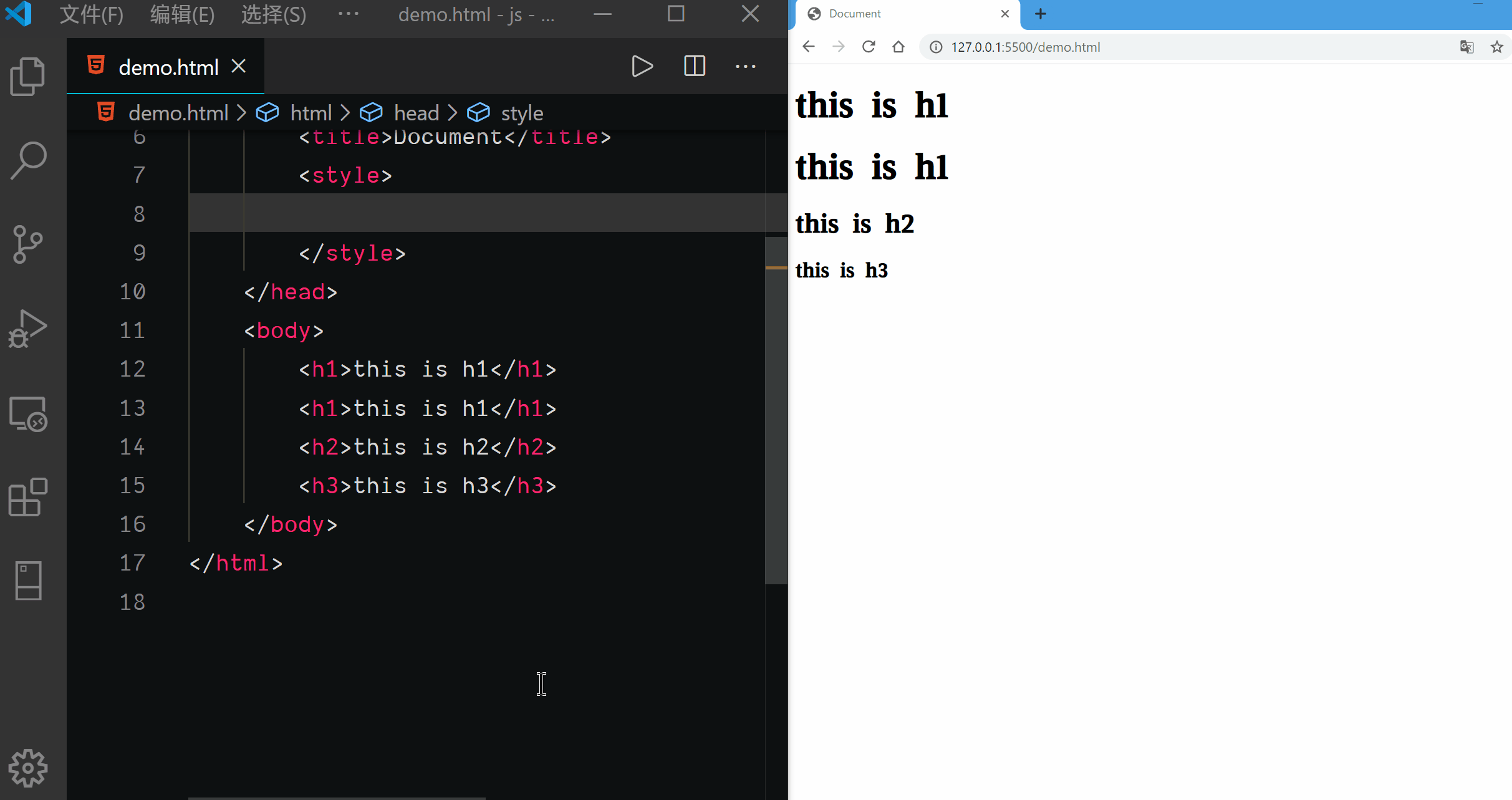The image size is (1512, 800).
Task: Expand the hidden title bar menu ellipsis
Action: (x=348, y=14)
